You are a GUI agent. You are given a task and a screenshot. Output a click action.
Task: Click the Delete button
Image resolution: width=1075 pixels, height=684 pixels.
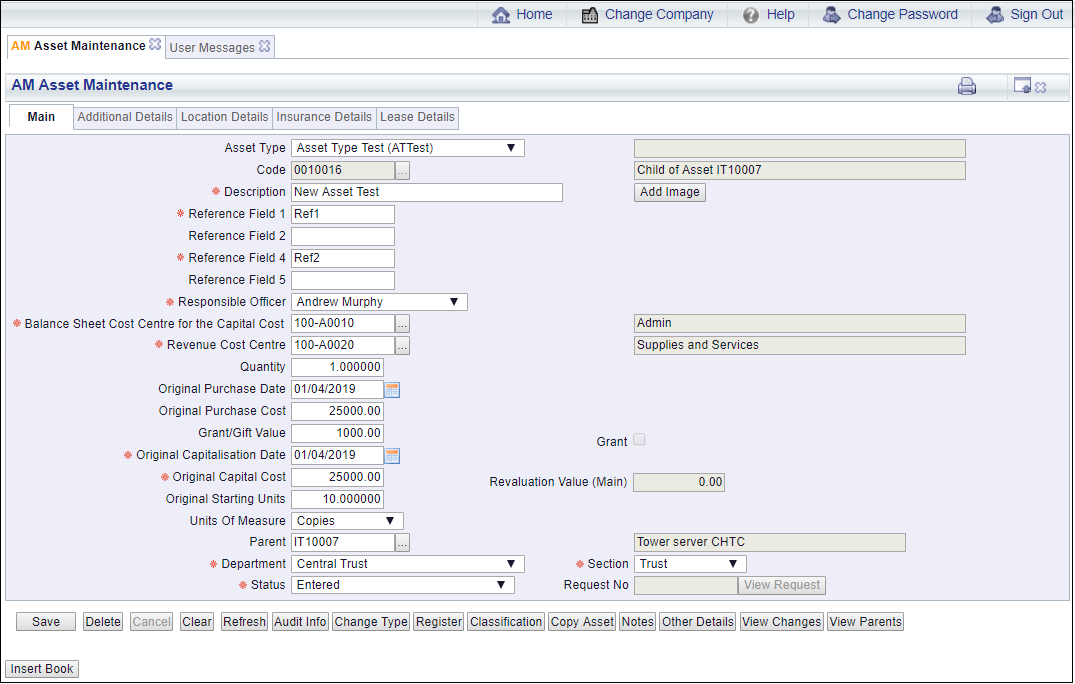[103, 622]
